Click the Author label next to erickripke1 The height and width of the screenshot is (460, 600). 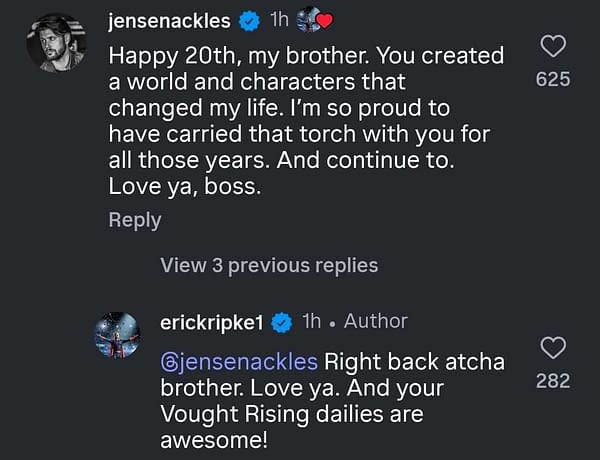coord(375,321)
